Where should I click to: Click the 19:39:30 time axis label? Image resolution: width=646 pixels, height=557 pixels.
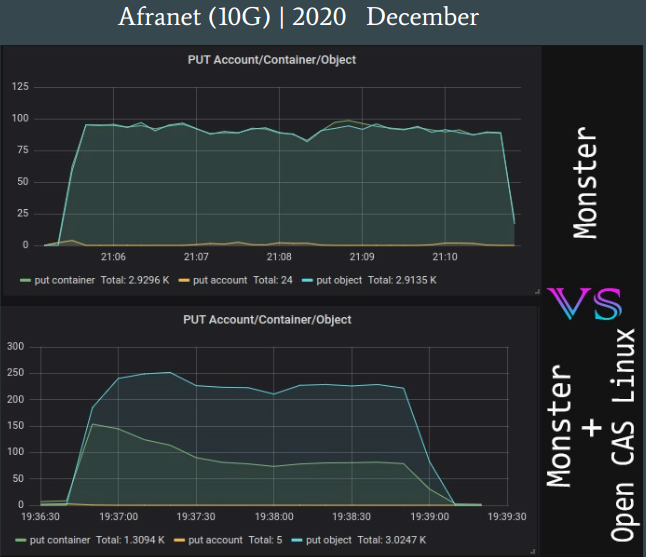coord(507,517)
